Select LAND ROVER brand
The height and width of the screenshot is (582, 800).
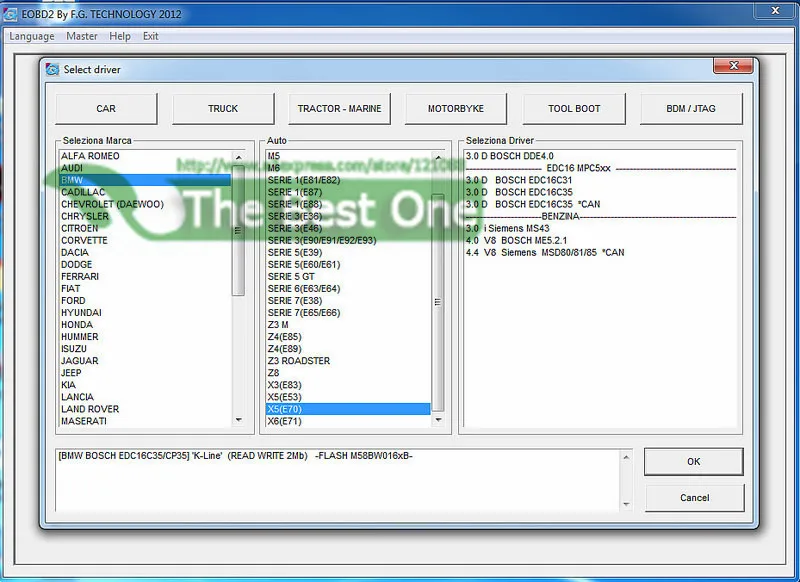145,409
